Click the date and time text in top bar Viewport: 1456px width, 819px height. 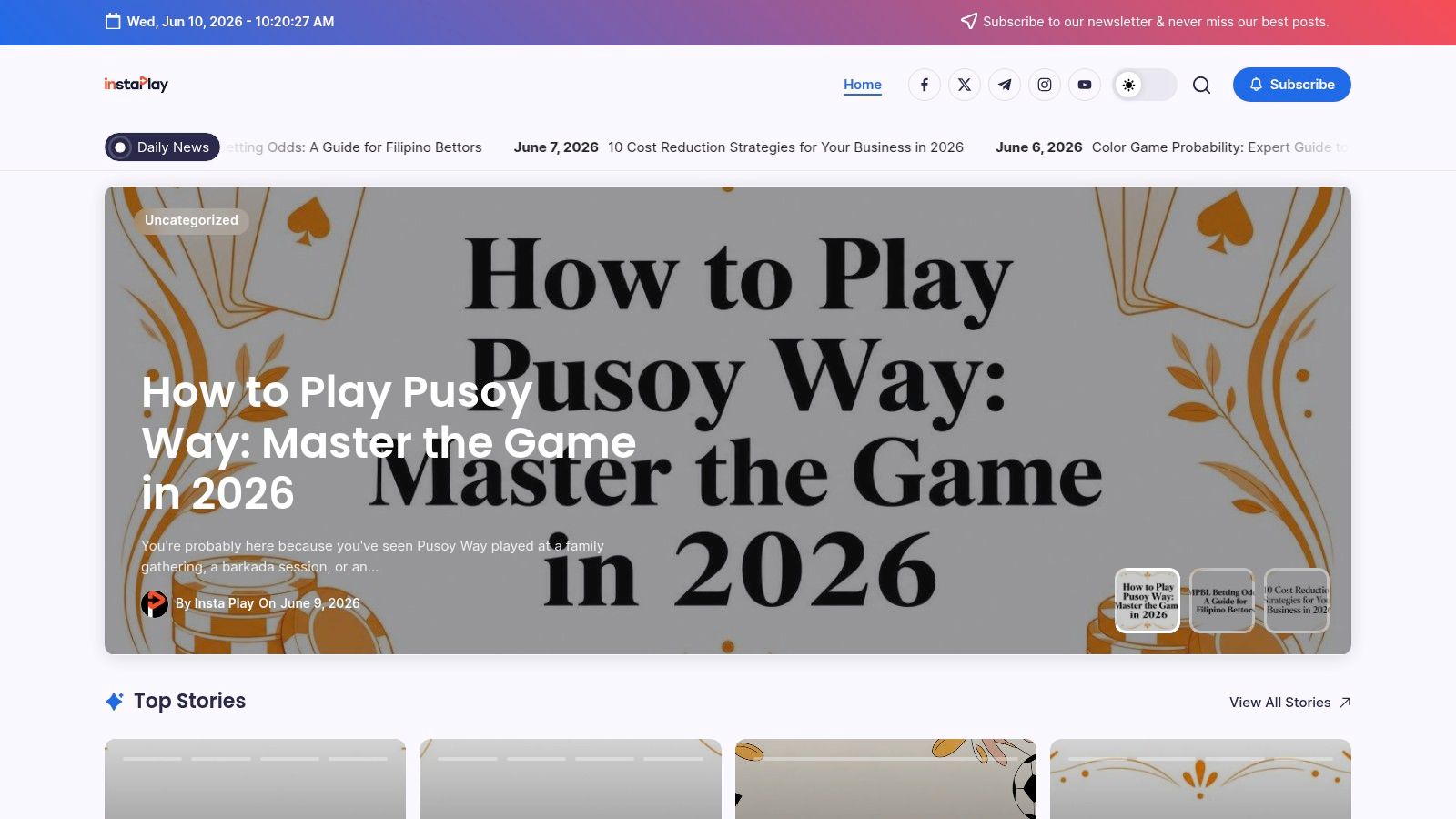click(x=230, y=22)
